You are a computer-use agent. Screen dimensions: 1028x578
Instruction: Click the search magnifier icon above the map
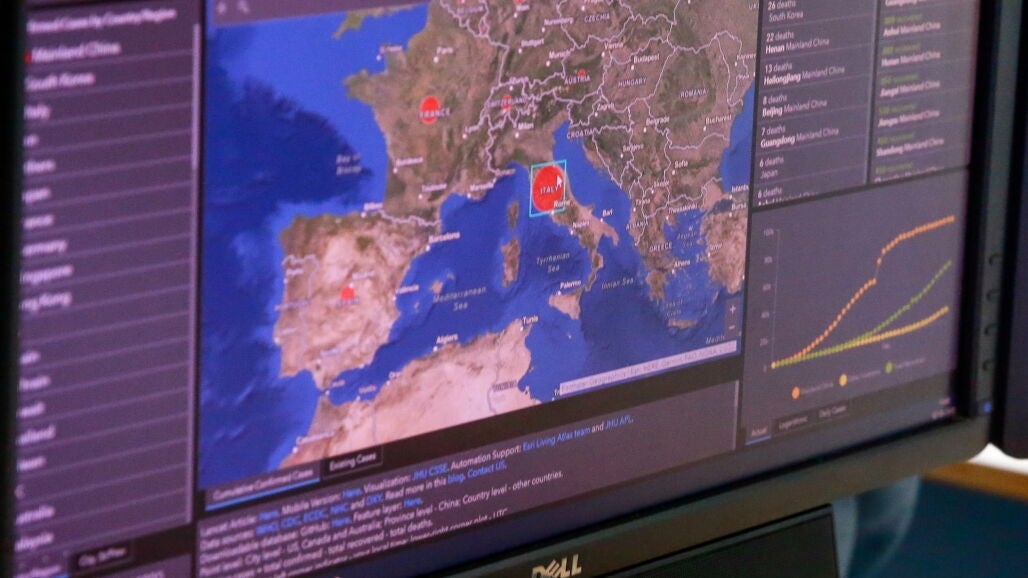pos(245,8)
